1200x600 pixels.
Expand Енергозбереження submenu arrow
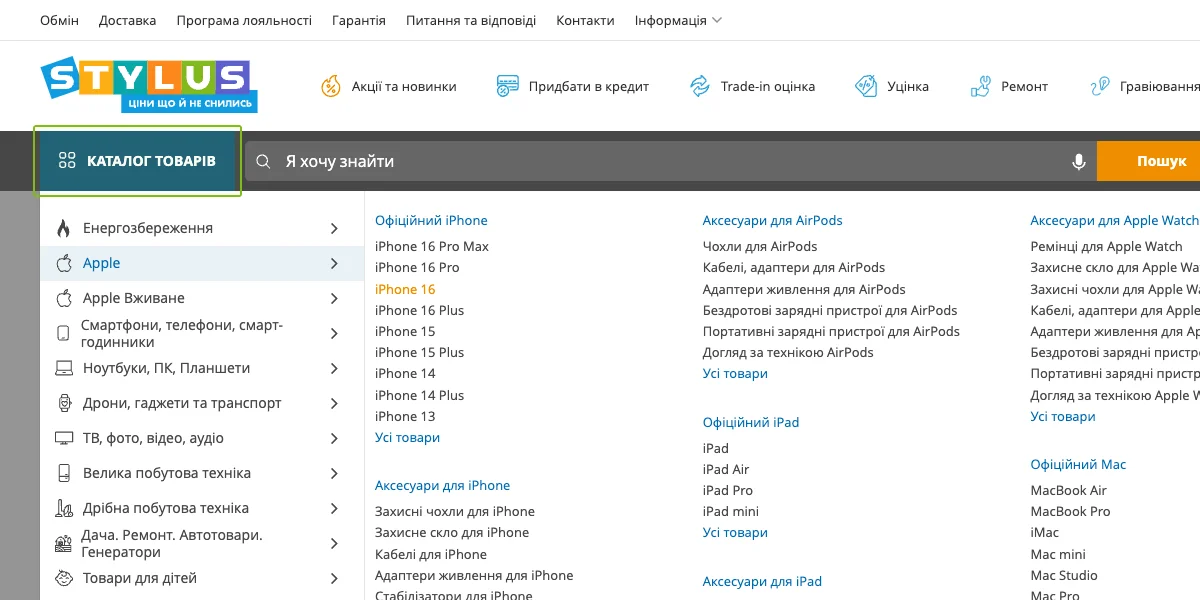pyautogui.click(x=334, y=228)
